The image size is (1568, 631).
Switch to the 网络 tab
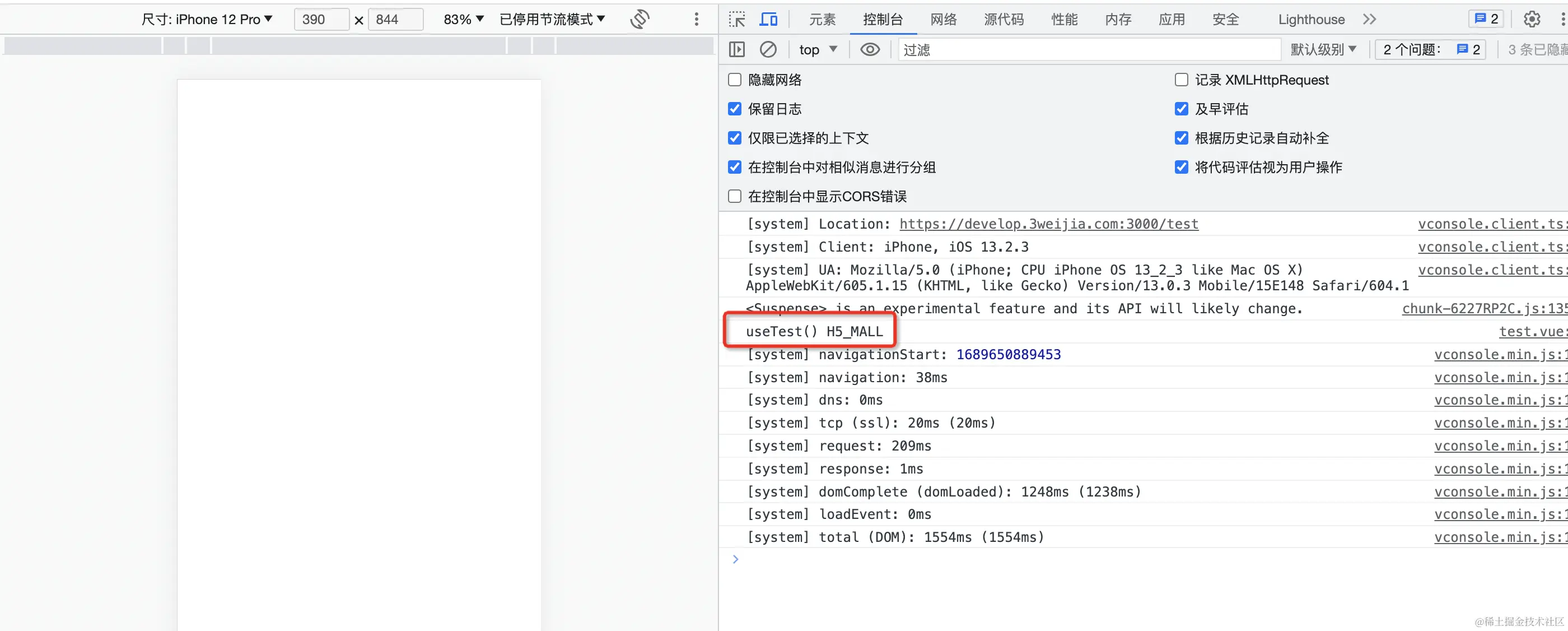[x=944, y=20]
